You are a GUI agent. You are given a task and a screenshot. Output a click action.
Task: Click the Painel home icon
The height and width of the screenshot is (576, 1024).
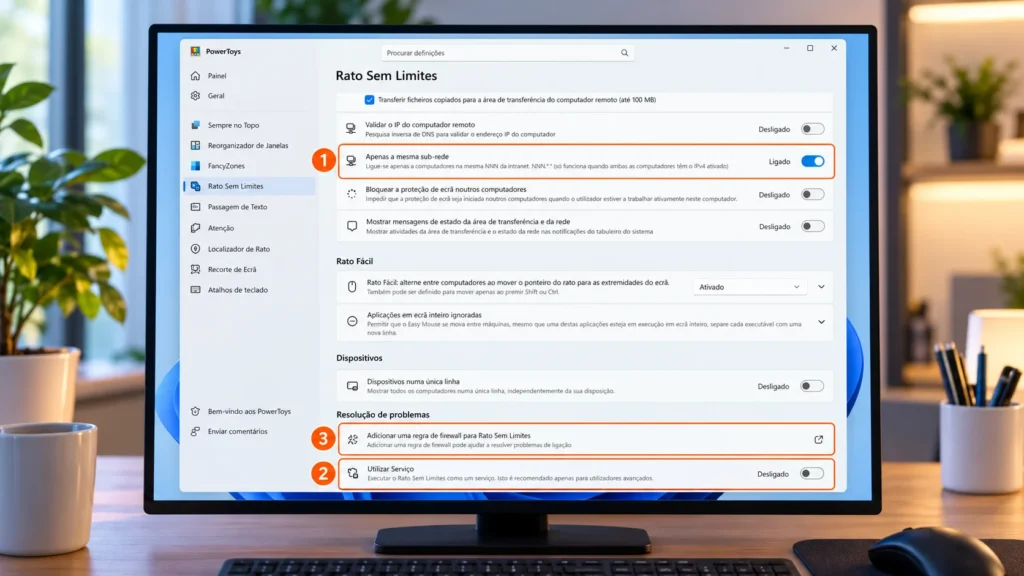[x=195, y=76]
